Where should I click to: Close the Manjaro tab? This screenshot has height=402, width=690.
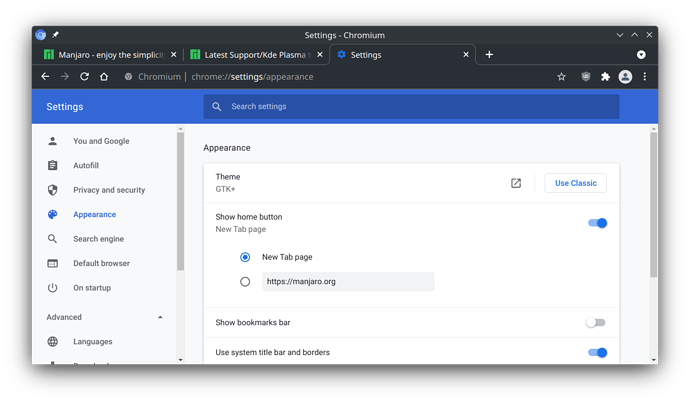point(173,55)
